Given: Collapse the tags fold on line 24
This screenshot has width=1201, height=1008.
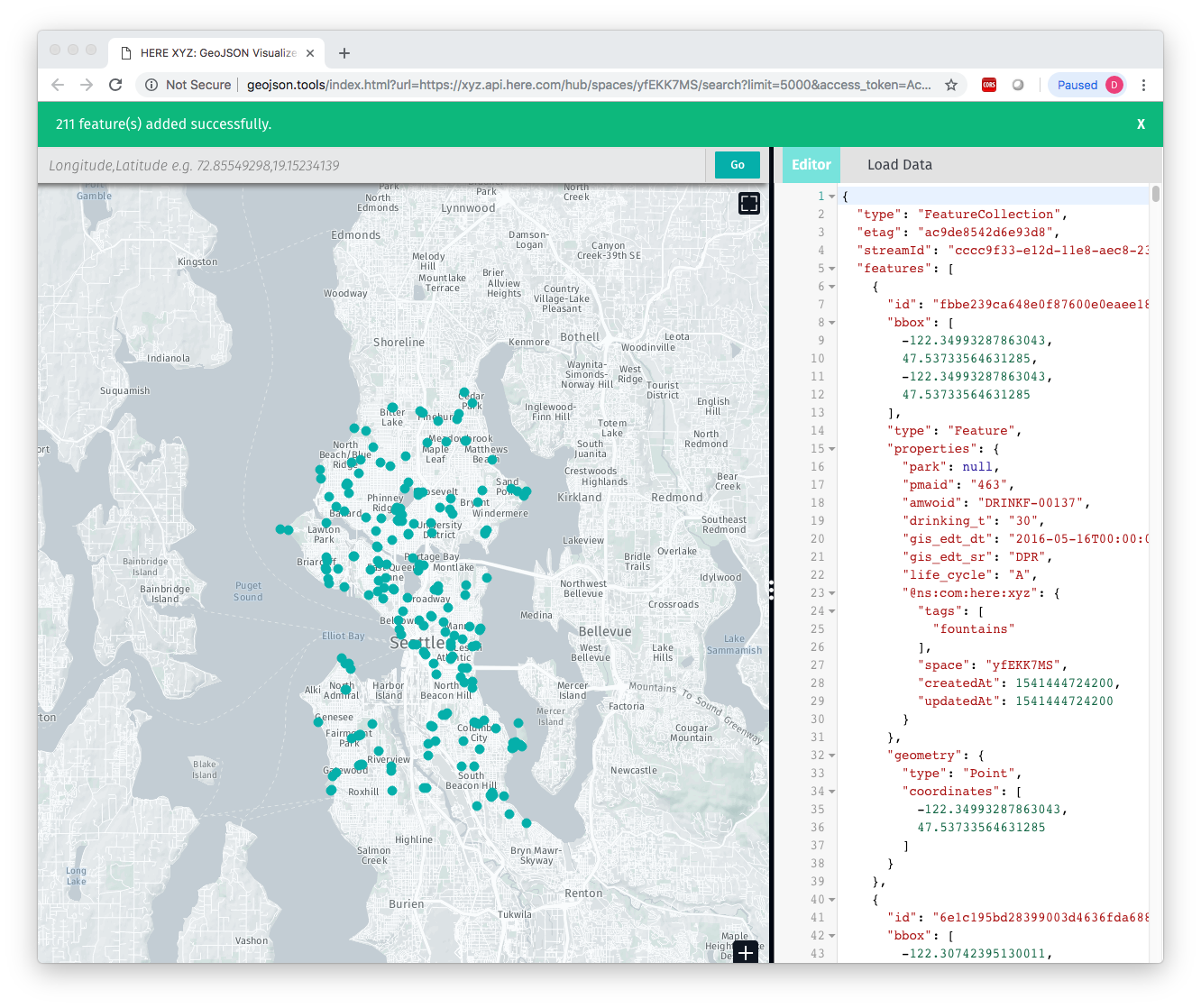Looking at the screenshot, I should tap(831, 611).
